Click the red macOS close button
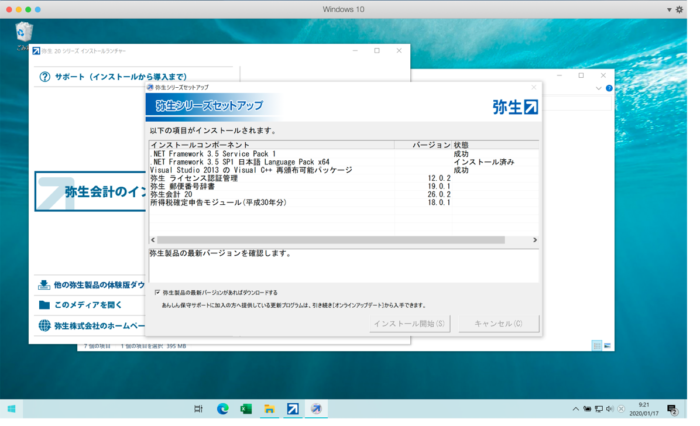The image size is (700, 426). [9, 9]
